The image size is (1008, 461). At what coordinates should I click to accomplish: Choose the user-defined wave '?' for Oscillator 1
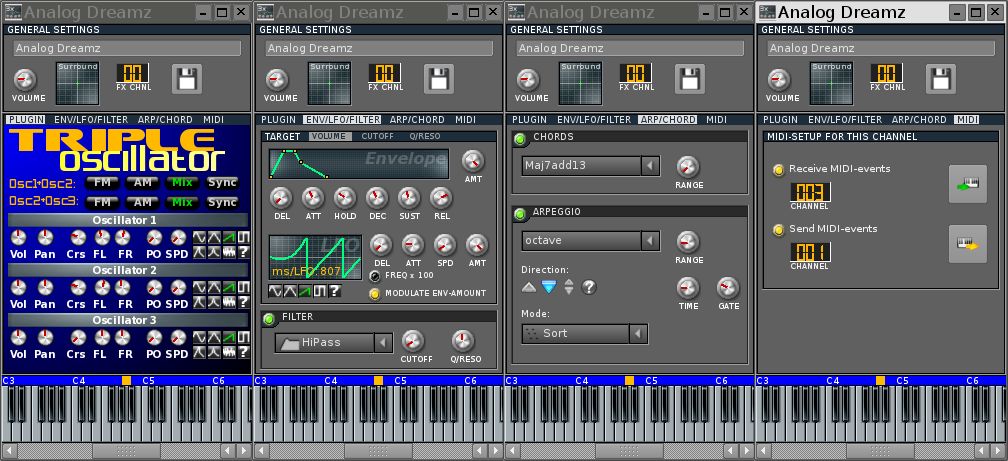point(244,252)
